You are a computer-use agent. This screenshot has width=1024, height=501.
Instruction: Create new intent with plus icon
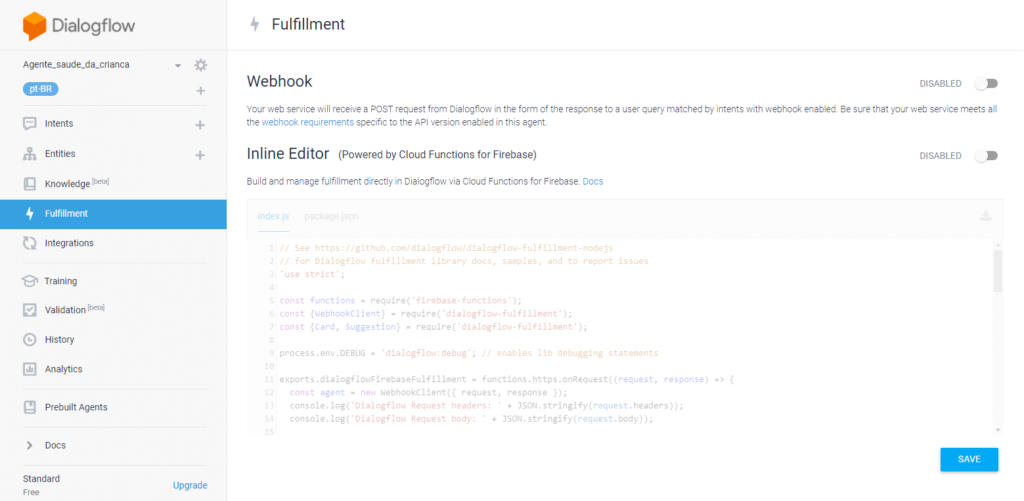click(200, 125)
